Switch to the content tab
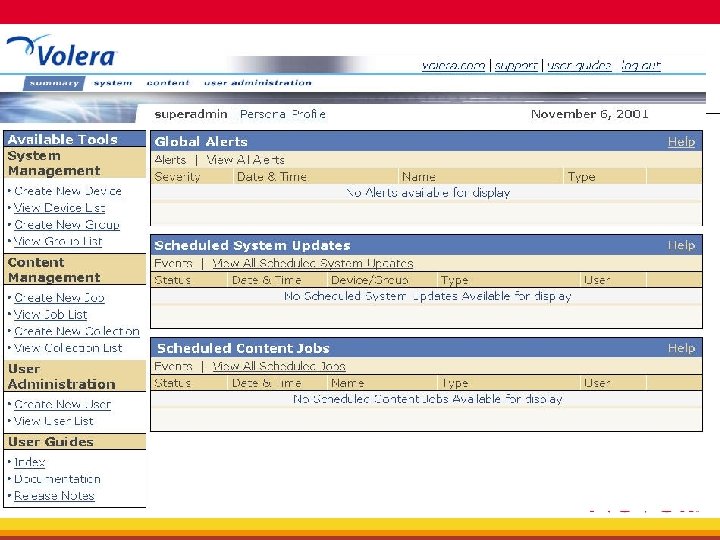Viewport: 720px width, 540px height. tap(168, 83)
